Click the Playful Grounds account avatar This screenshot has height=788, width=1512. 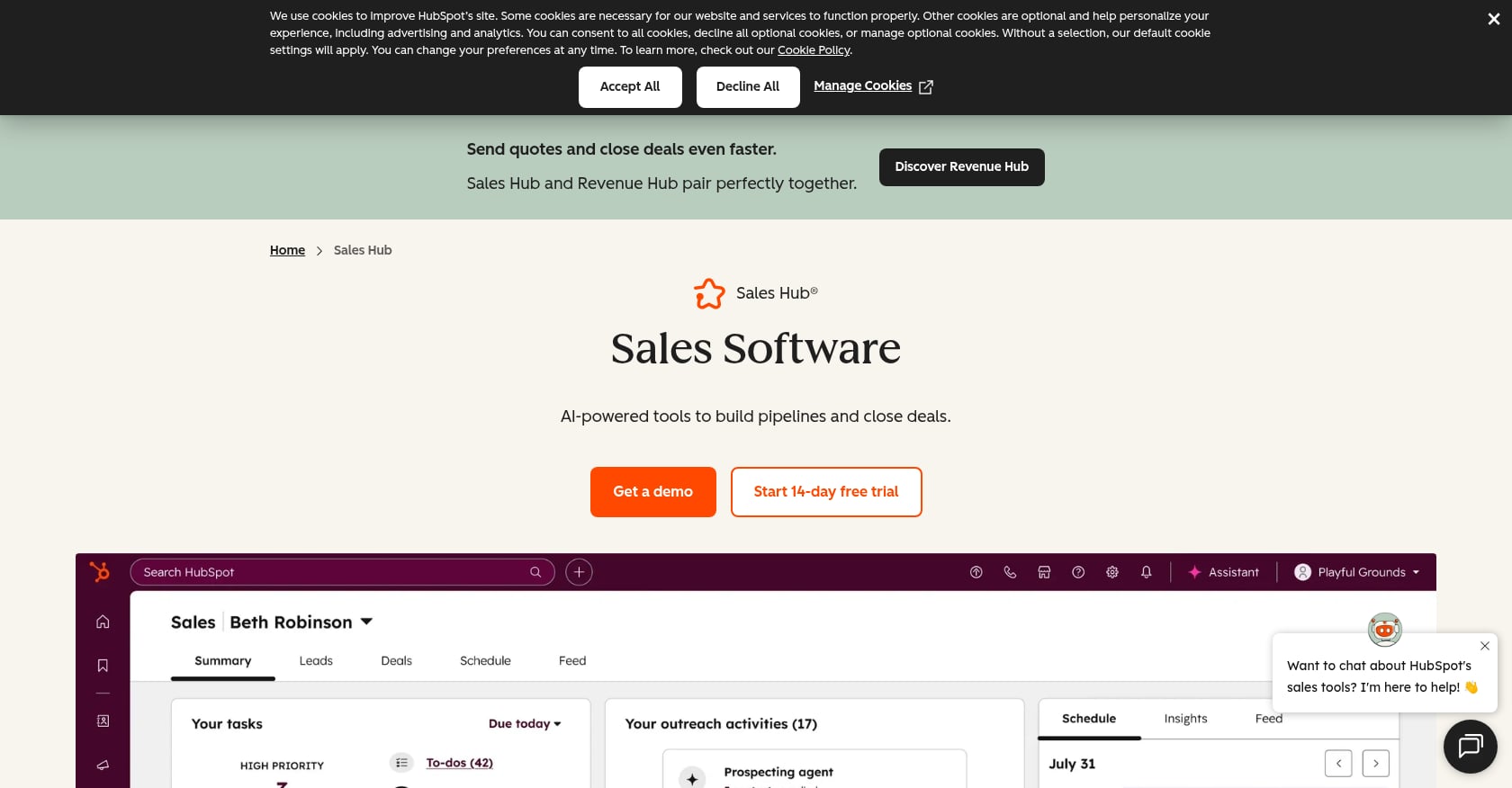click(x=1302, y=572)
